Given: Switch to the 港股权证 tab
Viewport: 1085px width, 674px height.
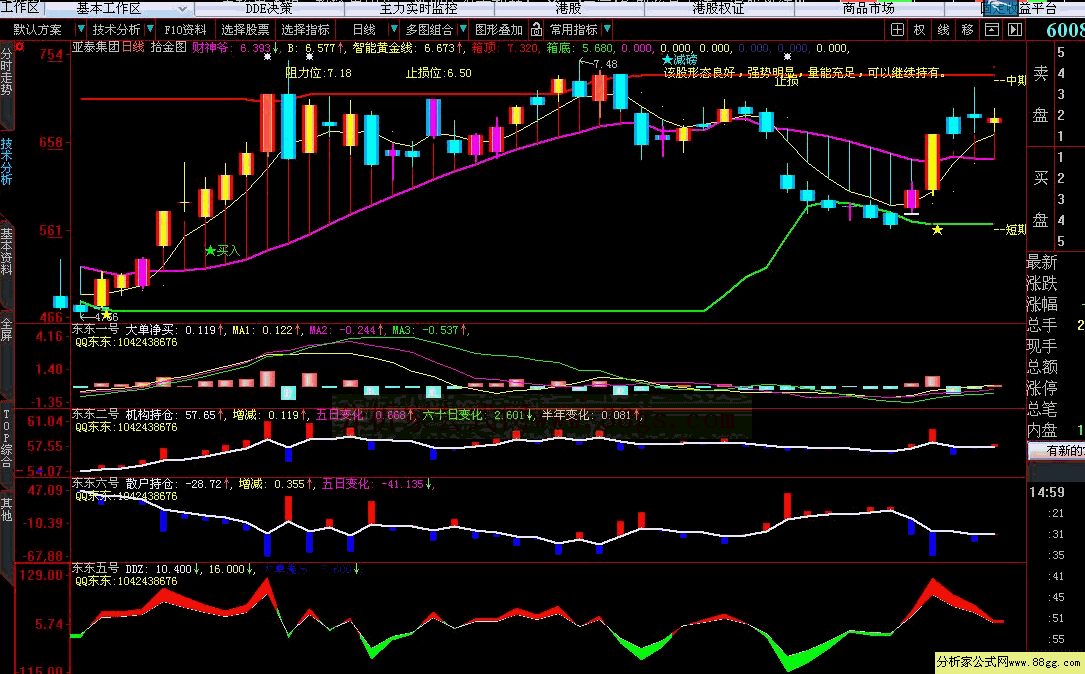Looking at the screenshot, I should pos(718,8).
